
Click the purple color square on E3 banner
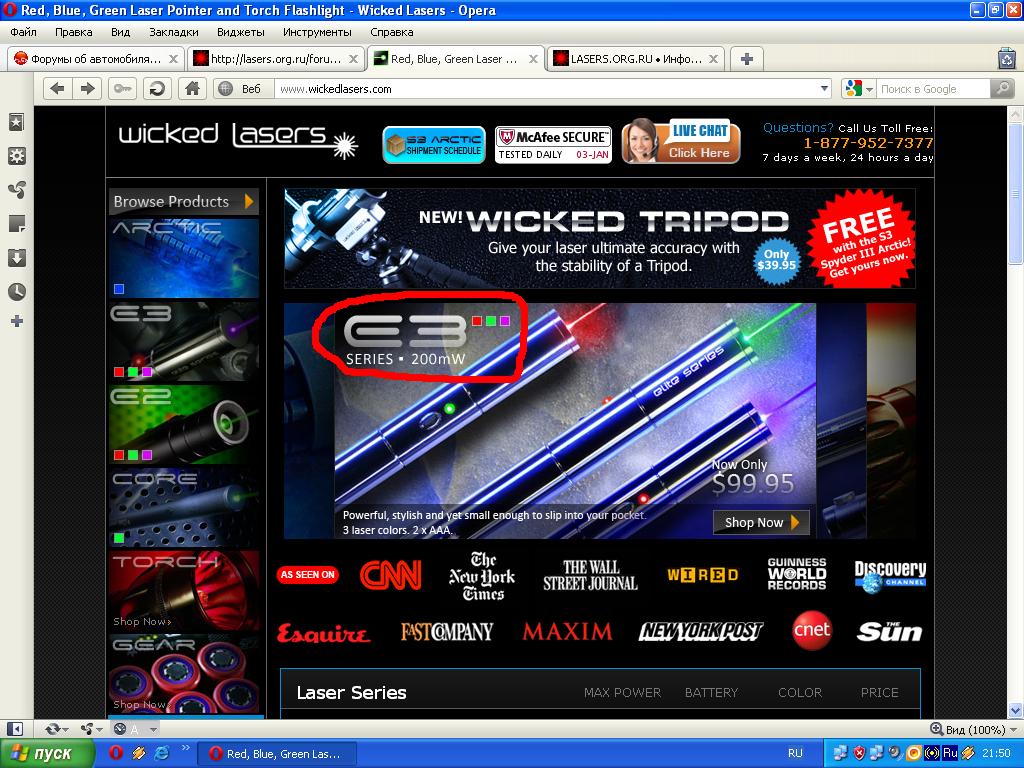click(x=504, y=321)
